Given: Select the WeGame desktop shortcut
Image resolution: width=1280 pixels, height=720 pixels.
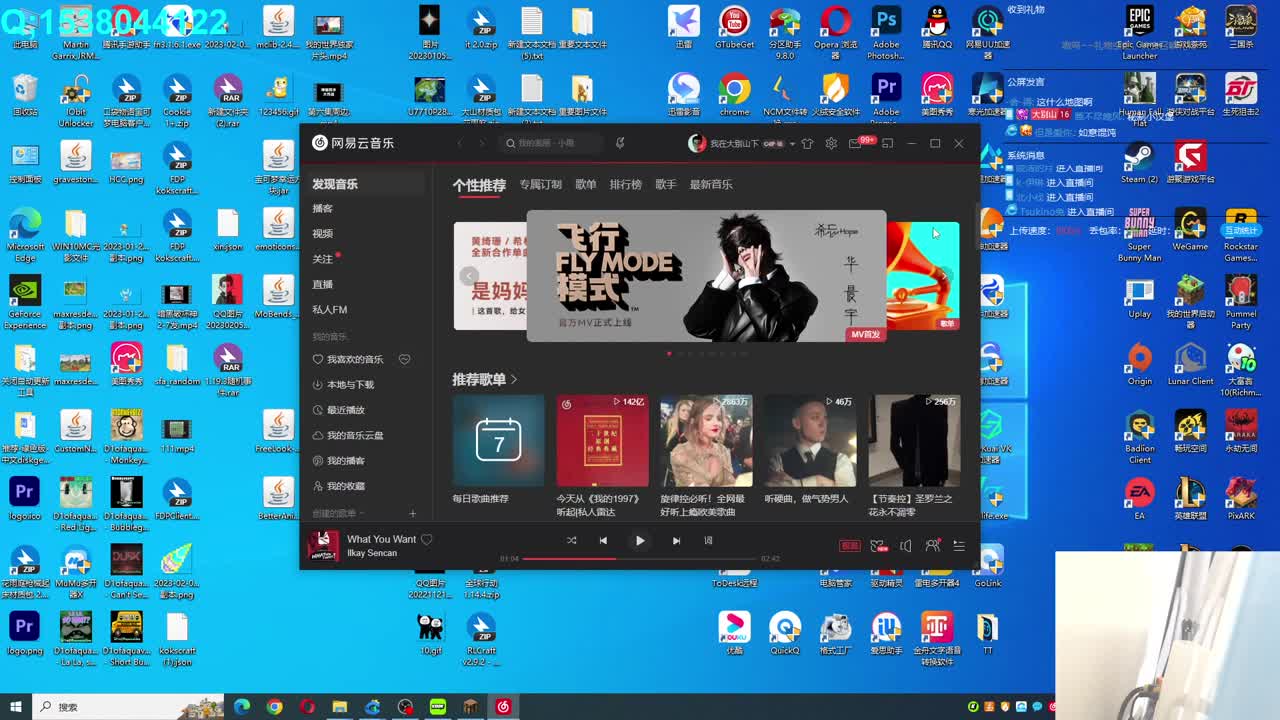Looking at the screenshot, I should 1190,231.
